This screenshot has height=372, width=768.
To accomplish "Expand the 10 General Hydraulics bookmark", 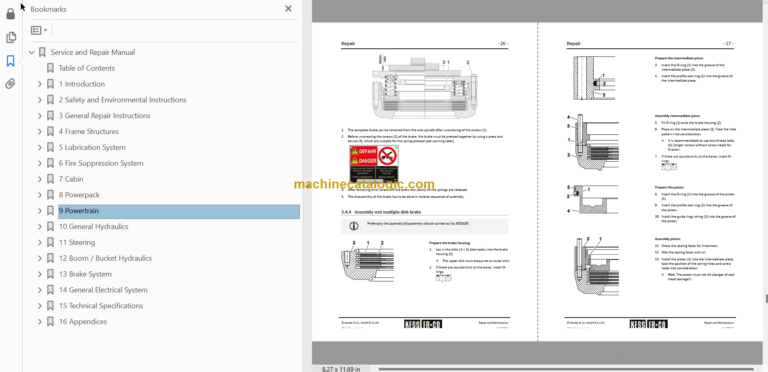I will click(x=40, y=227).
